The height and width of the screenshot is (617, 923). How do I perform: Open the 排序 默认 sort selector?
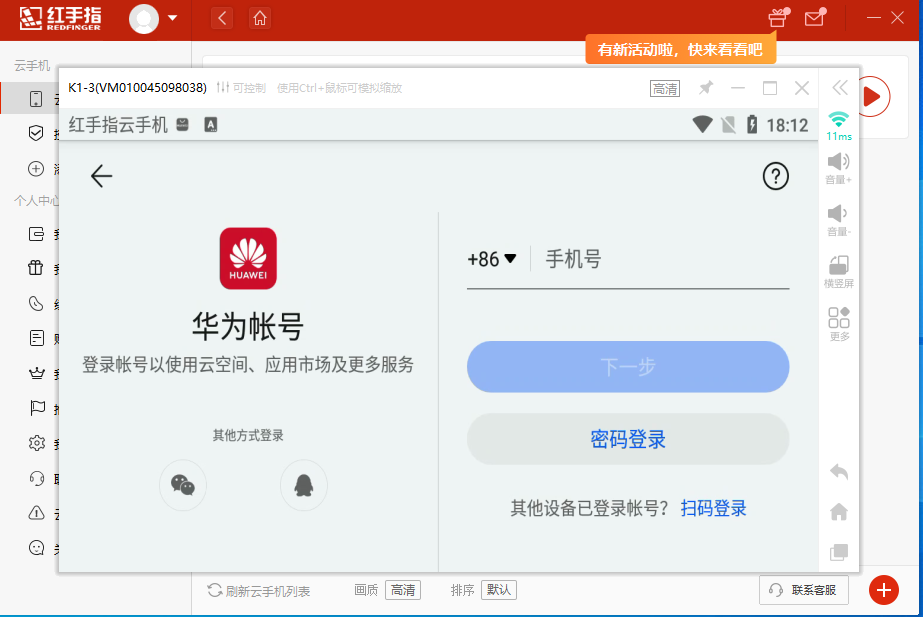[x=499, y=590]
